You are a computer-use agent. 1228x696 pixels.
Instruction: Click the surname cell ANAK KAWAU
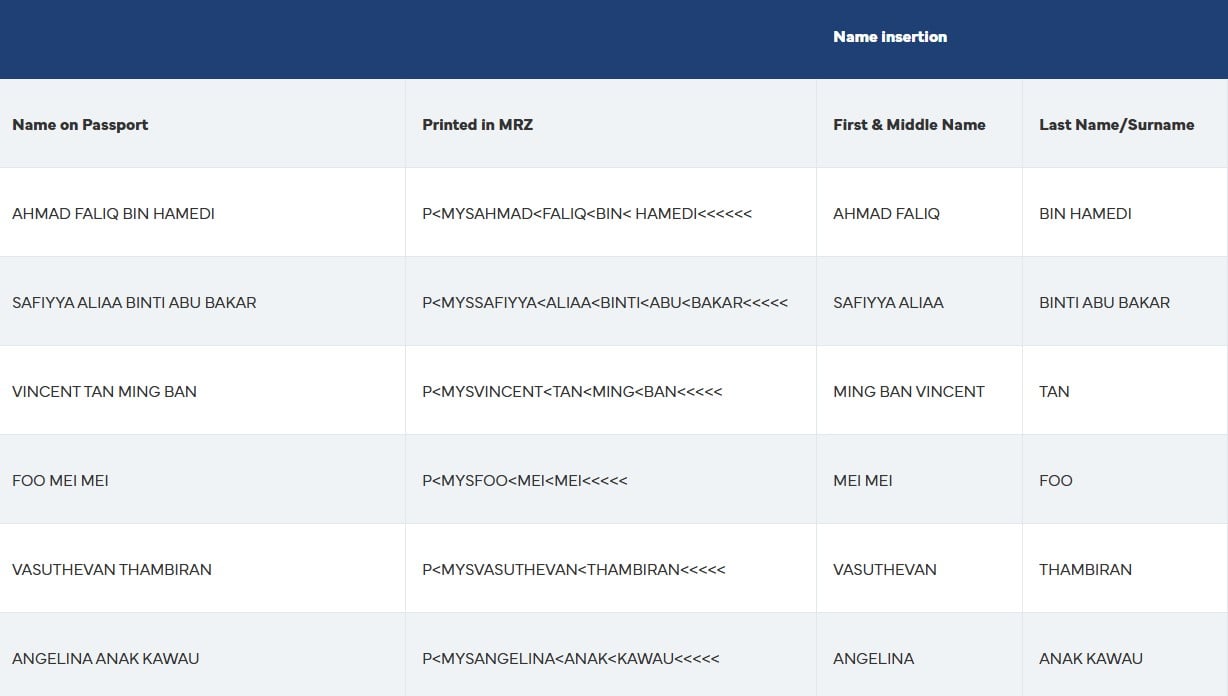(1090, 659)
